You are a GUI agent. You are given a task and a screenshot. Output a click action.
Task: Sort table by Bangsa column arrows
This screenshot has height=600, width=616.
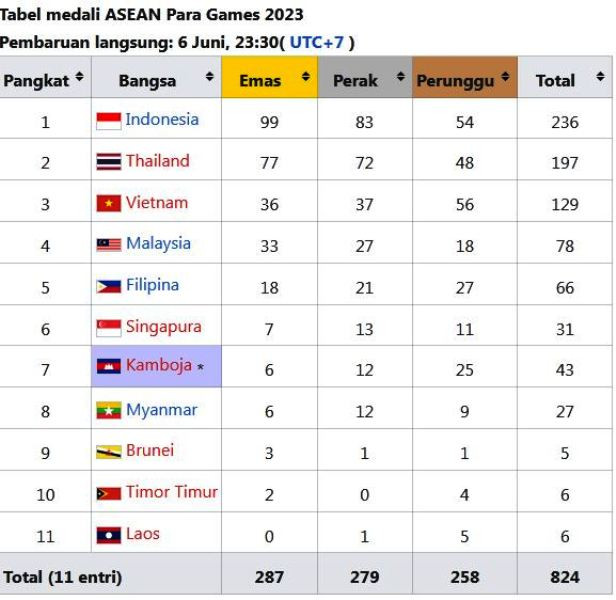[209, 76]
